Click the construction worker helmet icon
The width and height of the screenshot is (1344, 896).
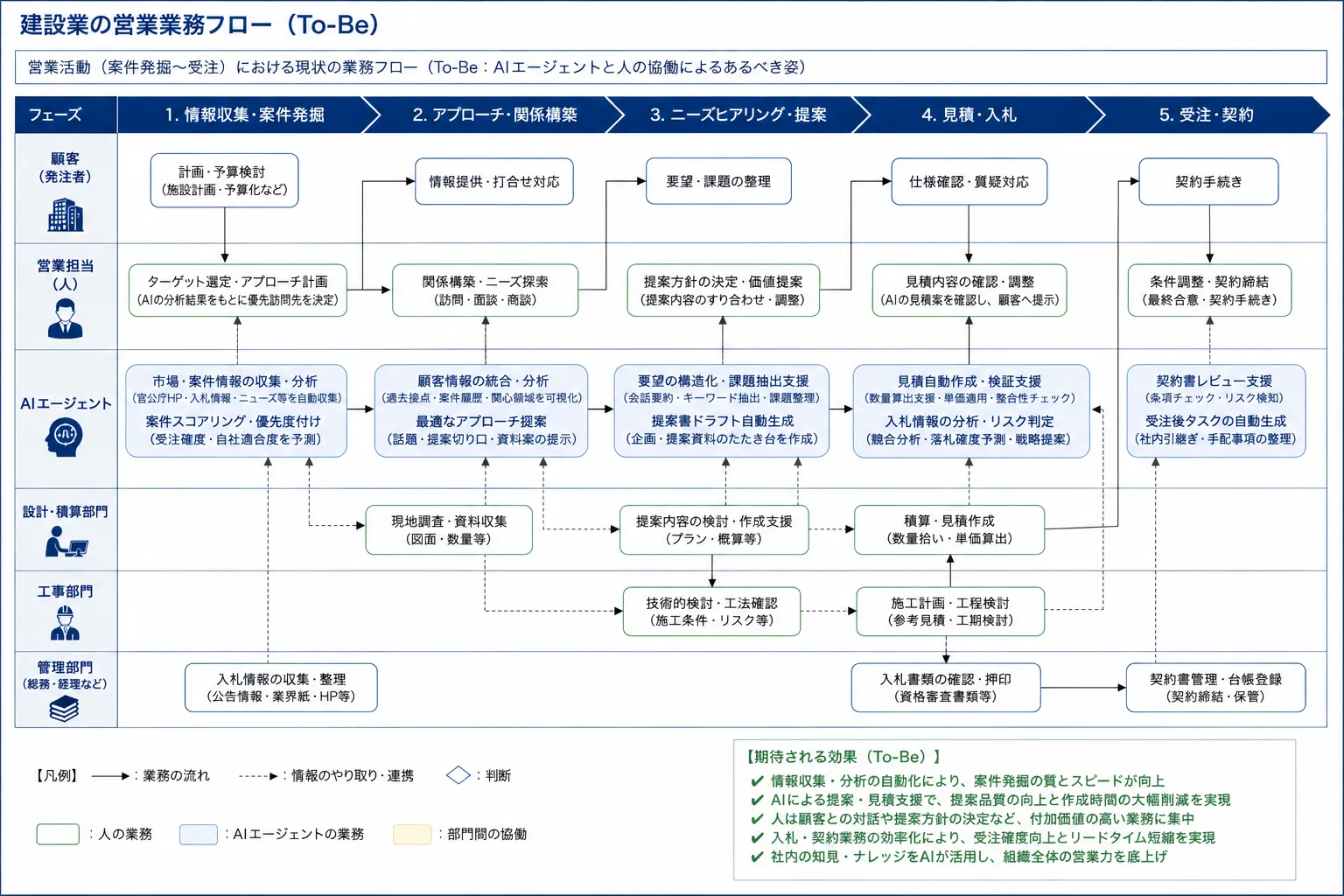coord(65,623)
